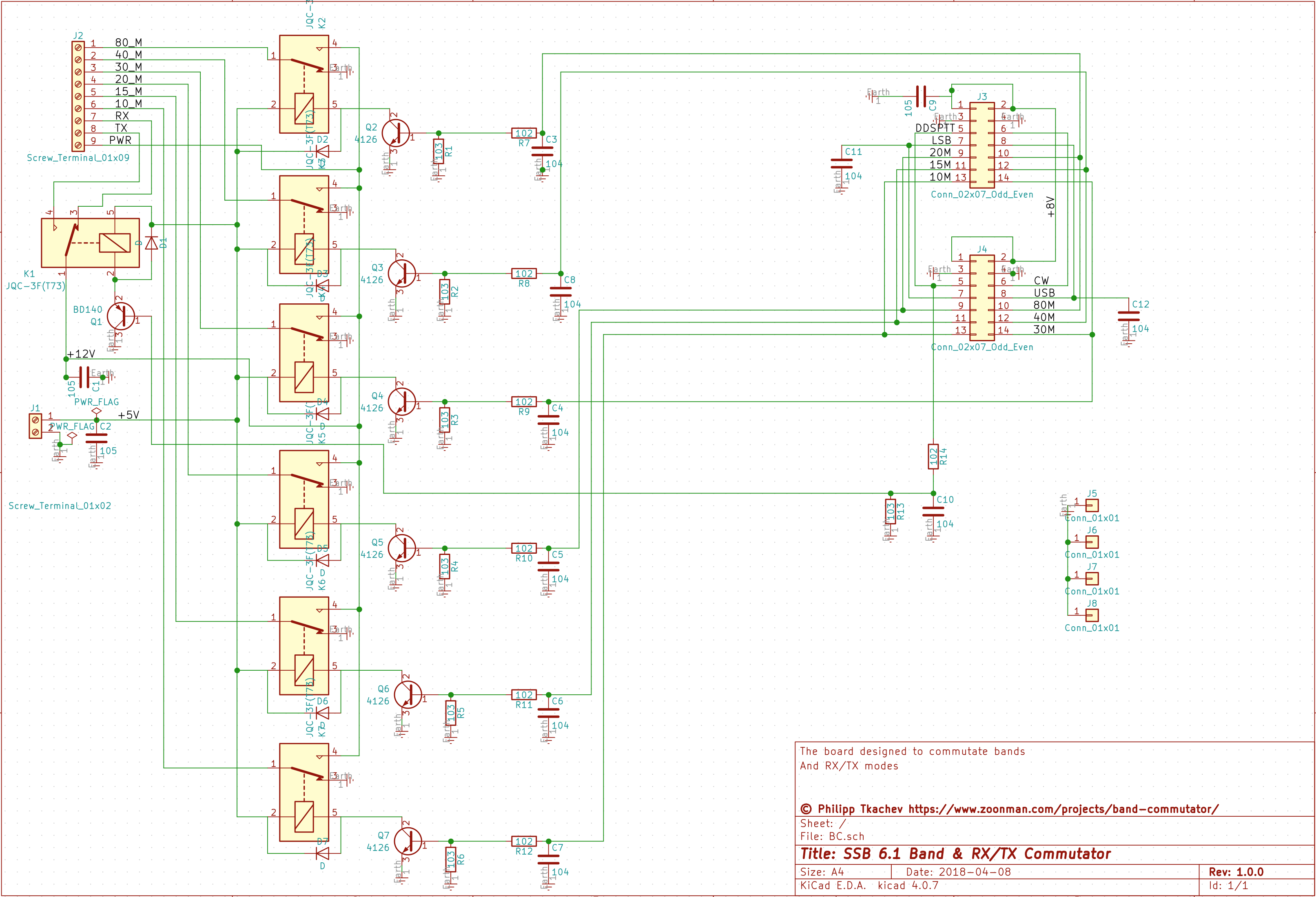Select the K1 relay symbol

90,243
